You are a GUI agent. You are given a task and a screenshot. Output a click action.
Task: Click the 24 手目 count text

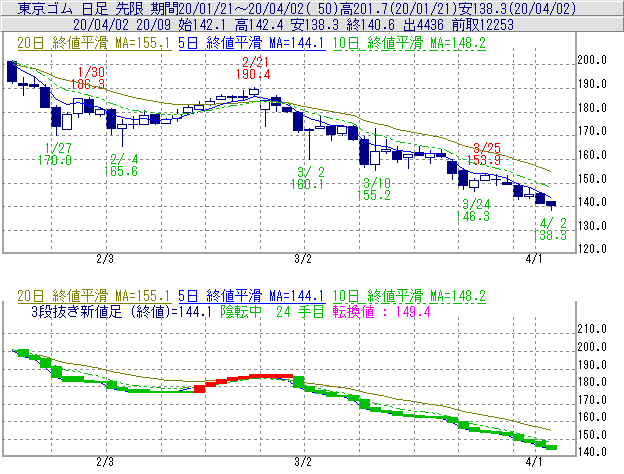[x=300, y=312]
